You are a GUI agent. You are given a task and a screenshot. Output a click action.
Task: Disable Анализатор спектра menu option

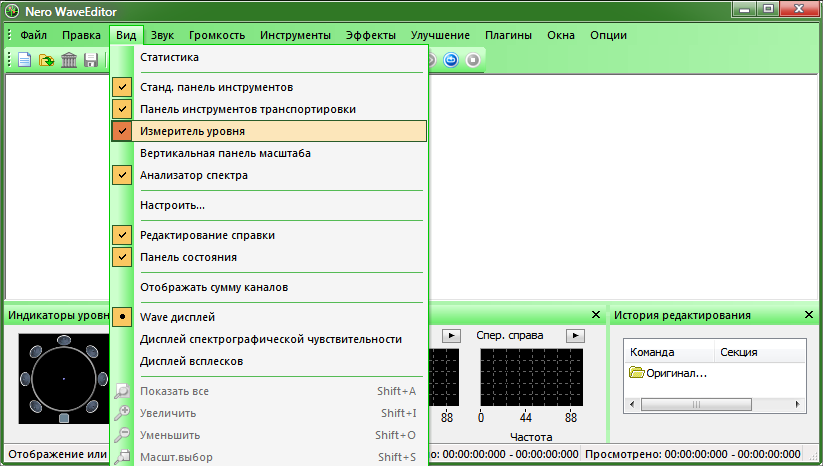[x=122, y=175]
